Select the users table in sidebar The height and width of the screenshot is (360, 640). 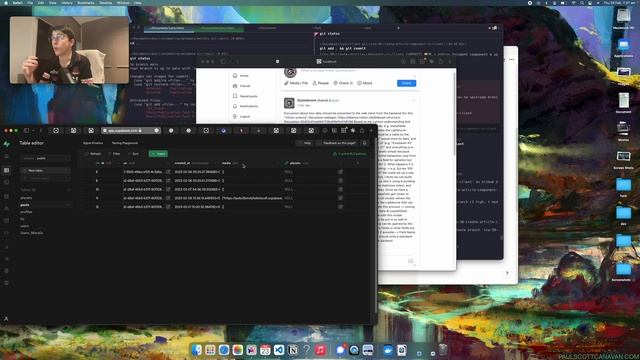click(x=25, y=226)
